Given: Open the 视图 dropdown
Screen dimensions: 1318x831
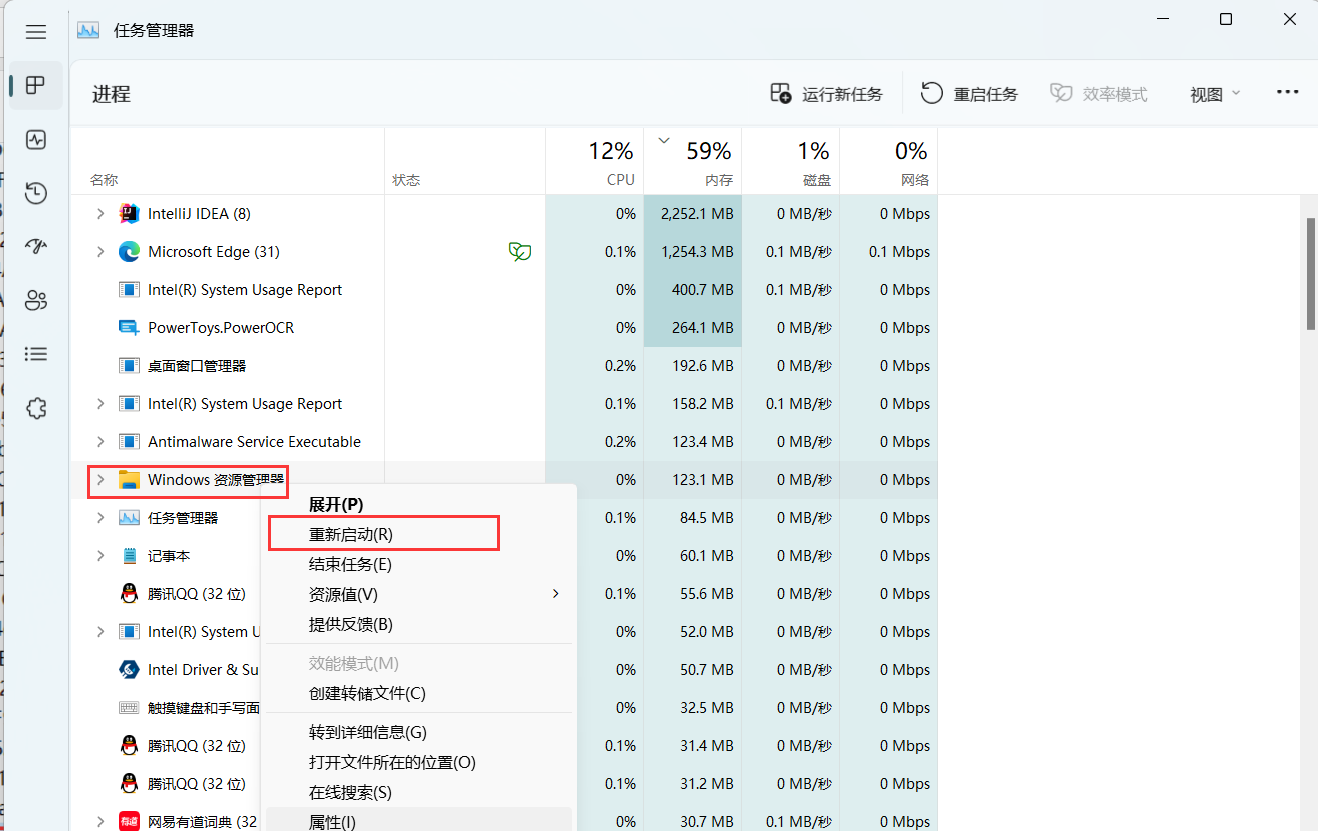Looking at the screenshot, I should [x=1215, y=94].
